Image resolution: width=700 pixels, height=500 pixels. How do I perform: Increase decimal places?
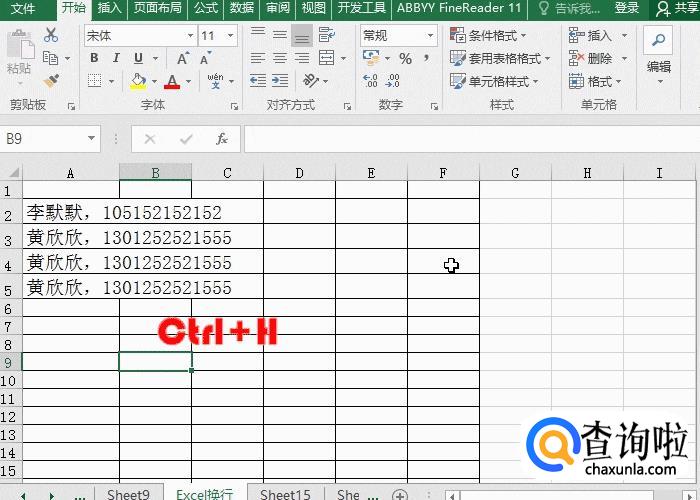(371, 81)
